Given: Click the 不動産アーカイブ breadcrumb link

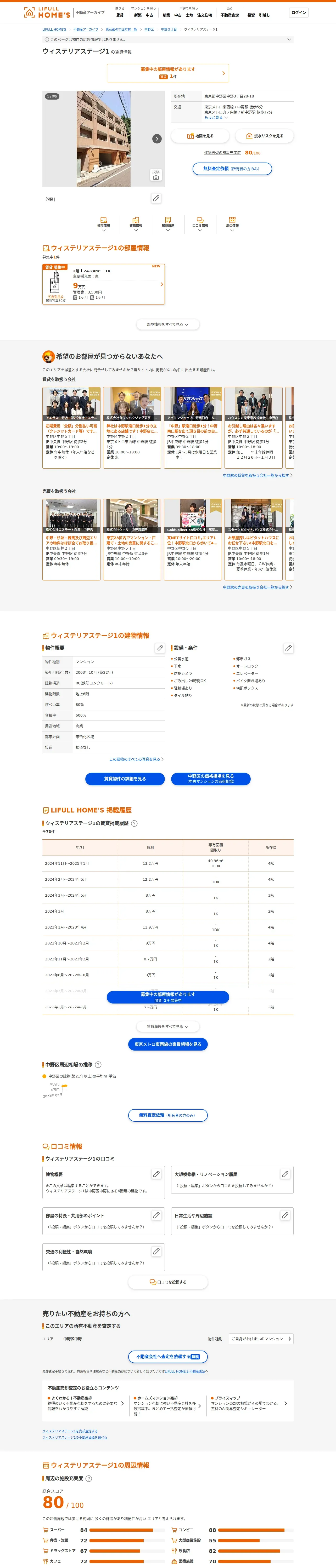Looking at the screenshot, I should (86, 29).
